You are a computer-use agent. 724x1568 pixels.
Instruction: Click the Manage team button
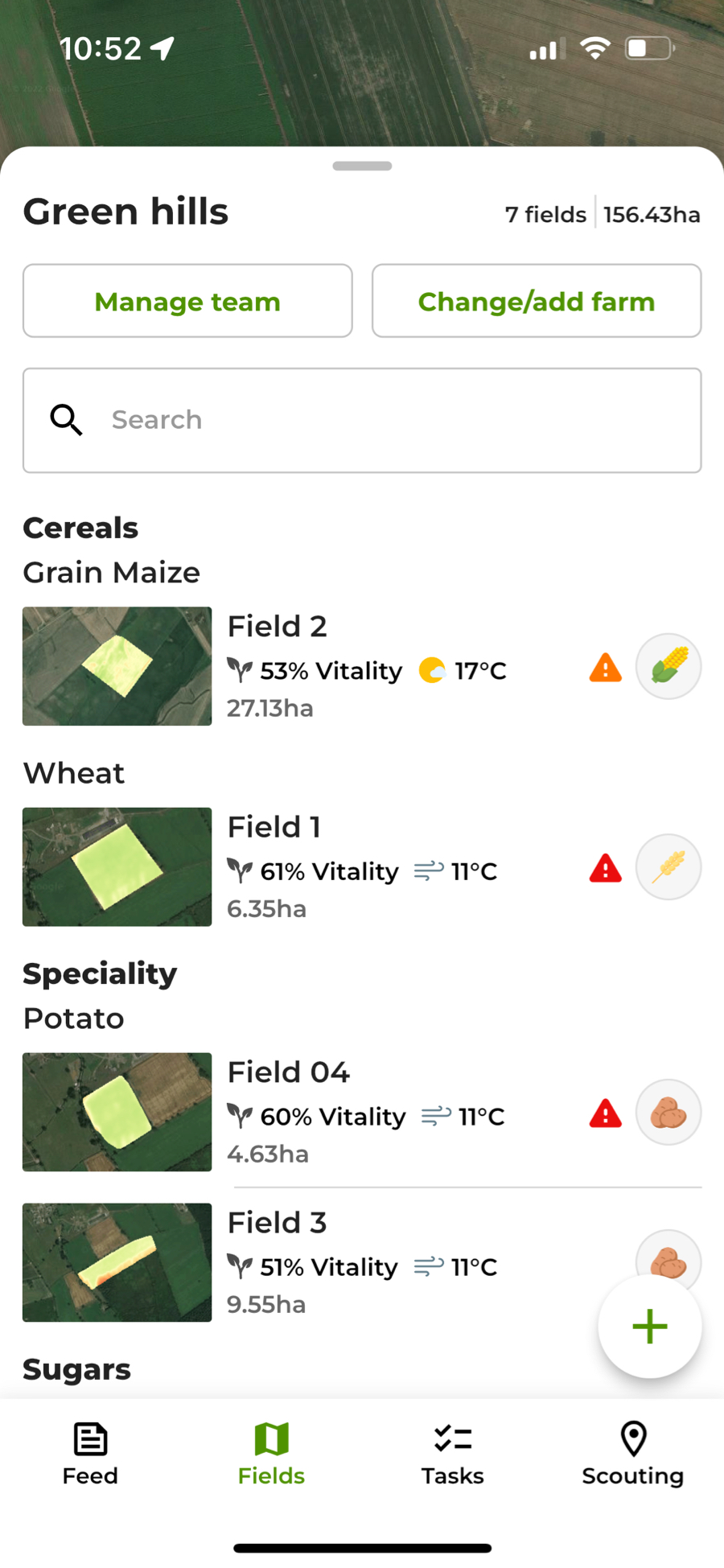(x=187, y=301)
